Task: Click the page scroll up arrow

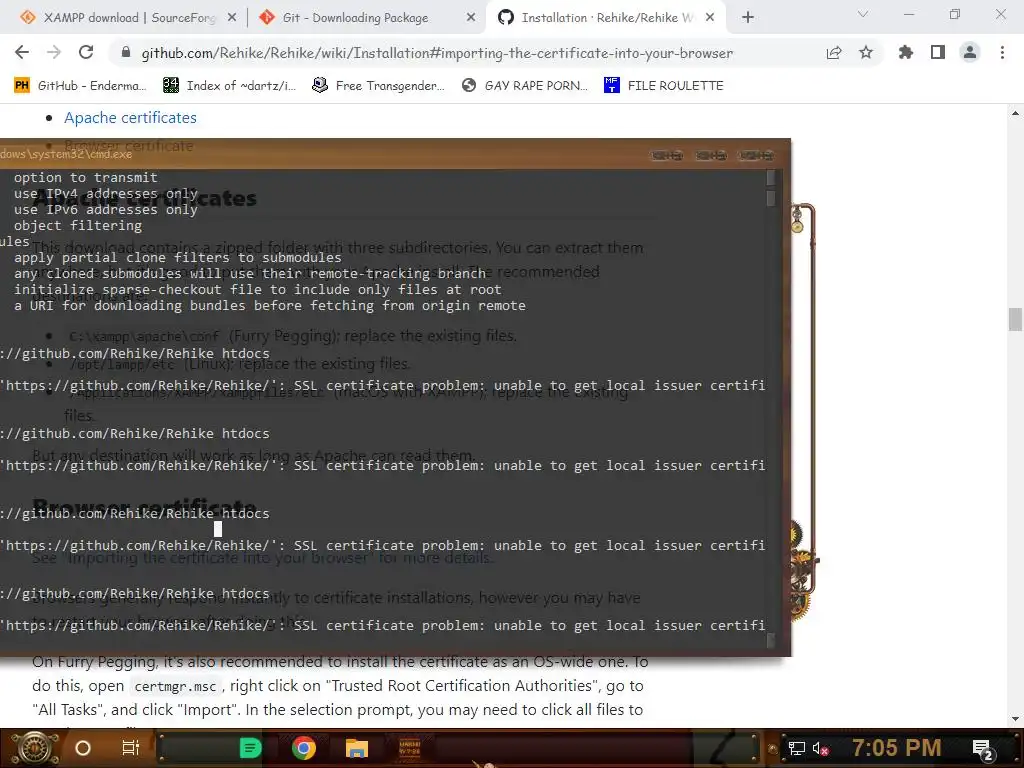Action: point(1015,113)
